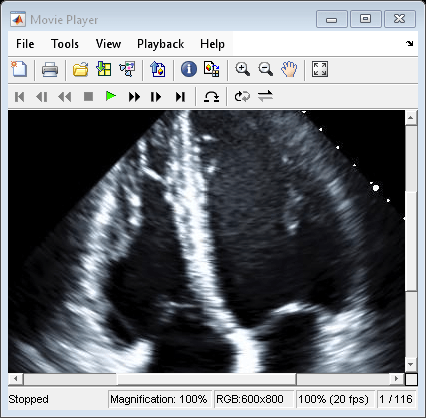
Task: Click the New Movie Player icon
Action: pyautogui.click(x=19, y=69)
